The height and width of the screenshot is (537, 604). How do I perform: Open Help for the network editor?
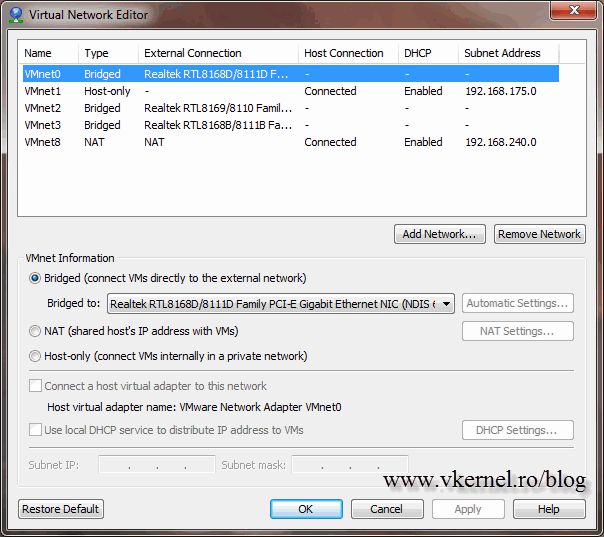pos(549,509)
